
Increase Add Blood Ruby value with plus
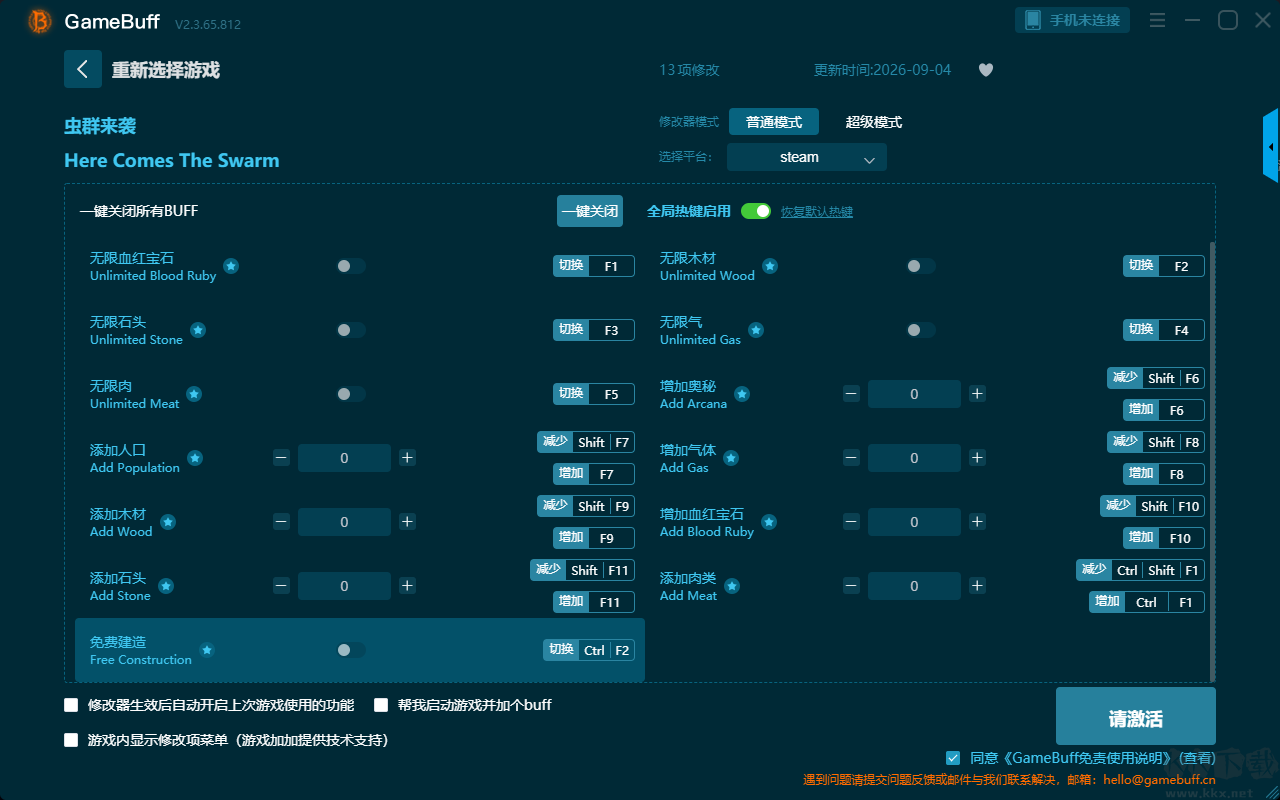(x=977, y=522)
